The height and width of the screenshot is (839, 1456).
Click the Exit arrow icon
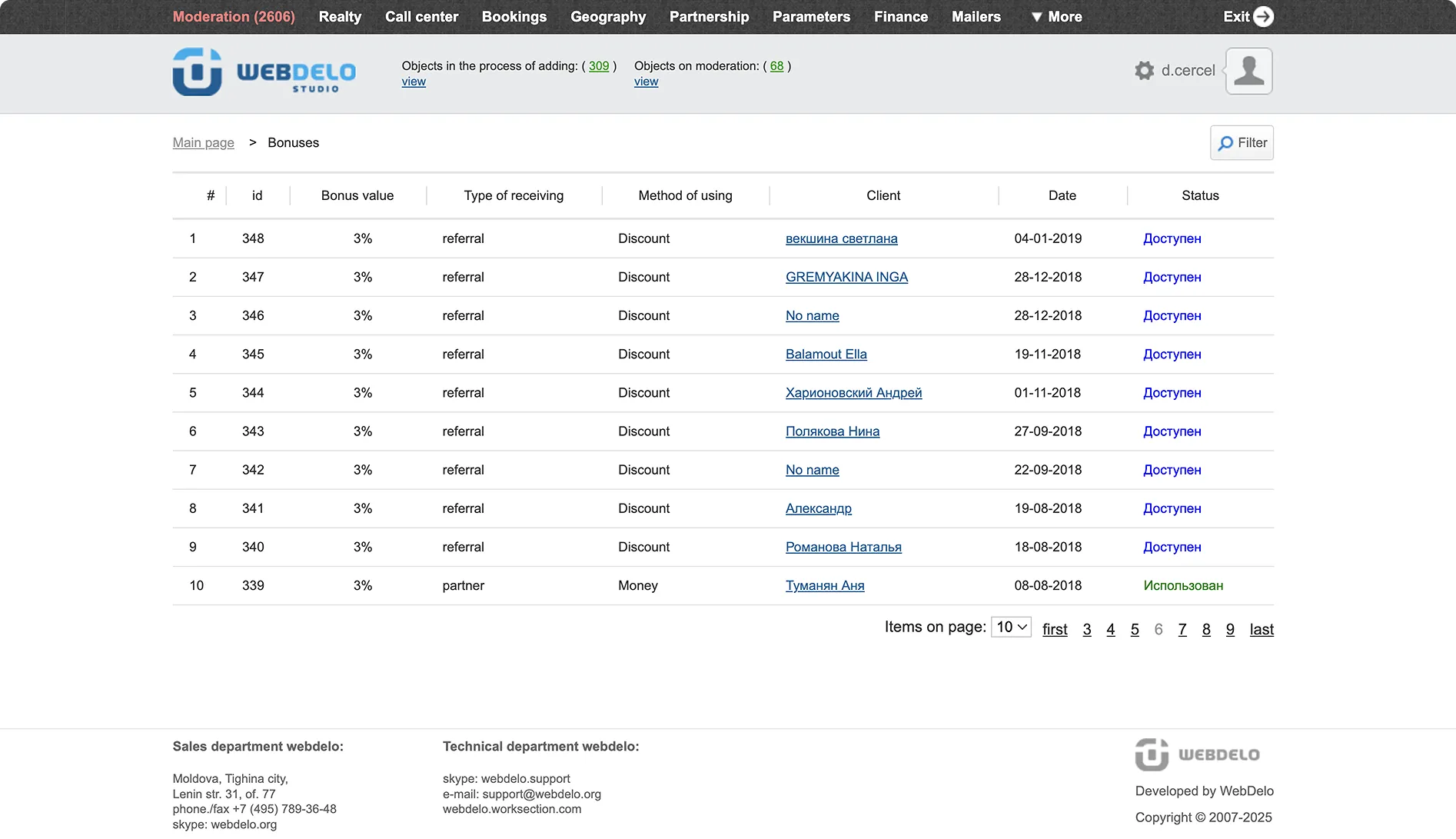pyautogui.click(x=1263, y=16)
